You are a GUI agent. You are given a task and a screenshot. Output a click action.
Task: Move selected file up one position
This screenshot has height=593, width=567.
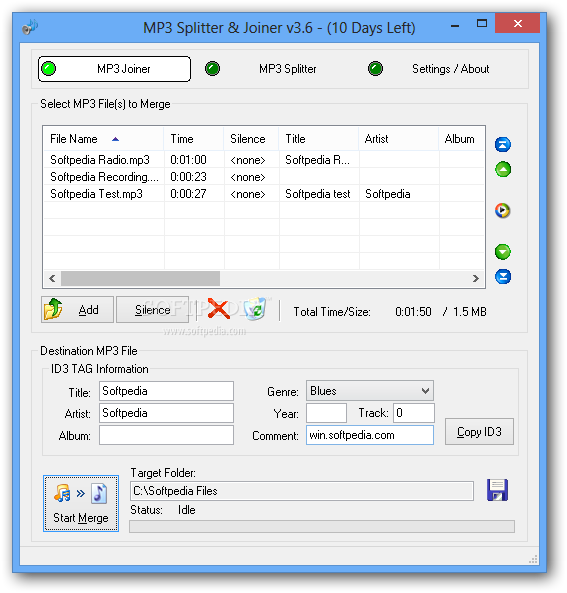[x=503, y=169]
